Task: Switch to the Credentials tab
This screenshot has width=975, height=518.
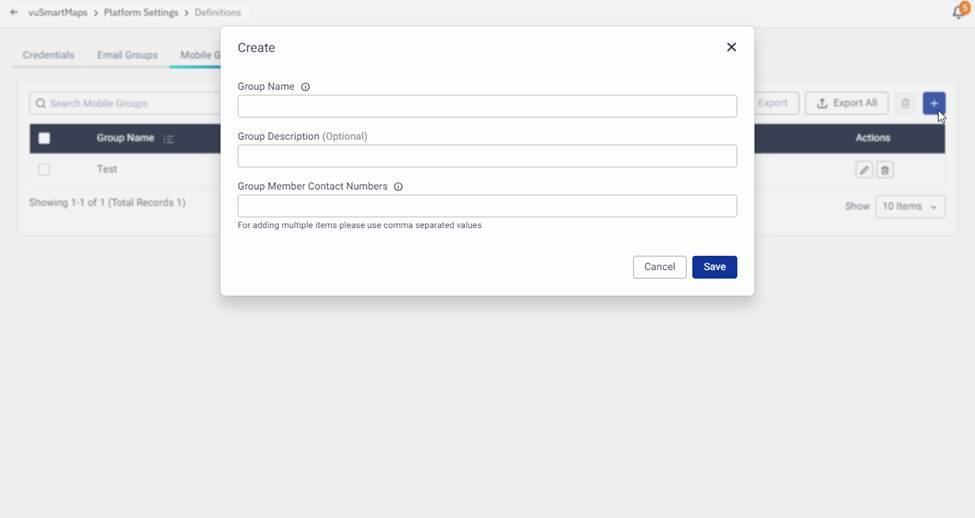Action: pos(49,55)
